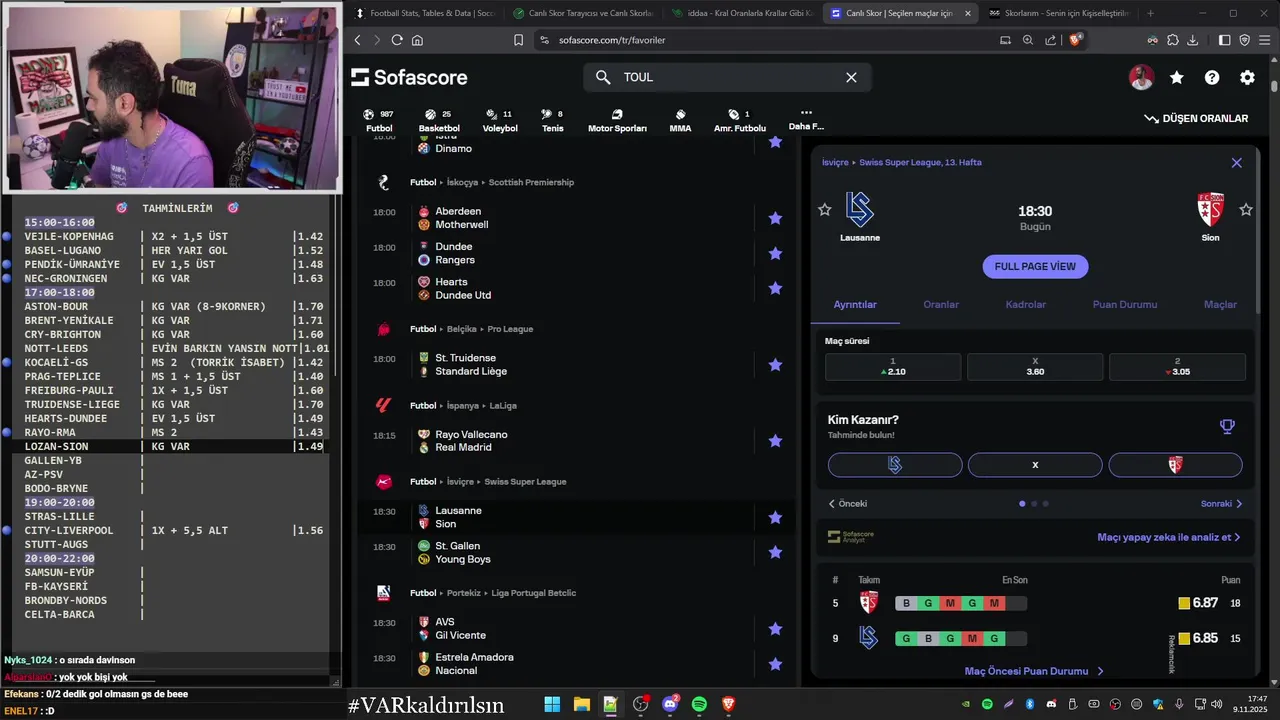Select the Tenis sport category
The height and width of the screenshot is (720, 1280).
pyautogui.click(x=552, y=121)
